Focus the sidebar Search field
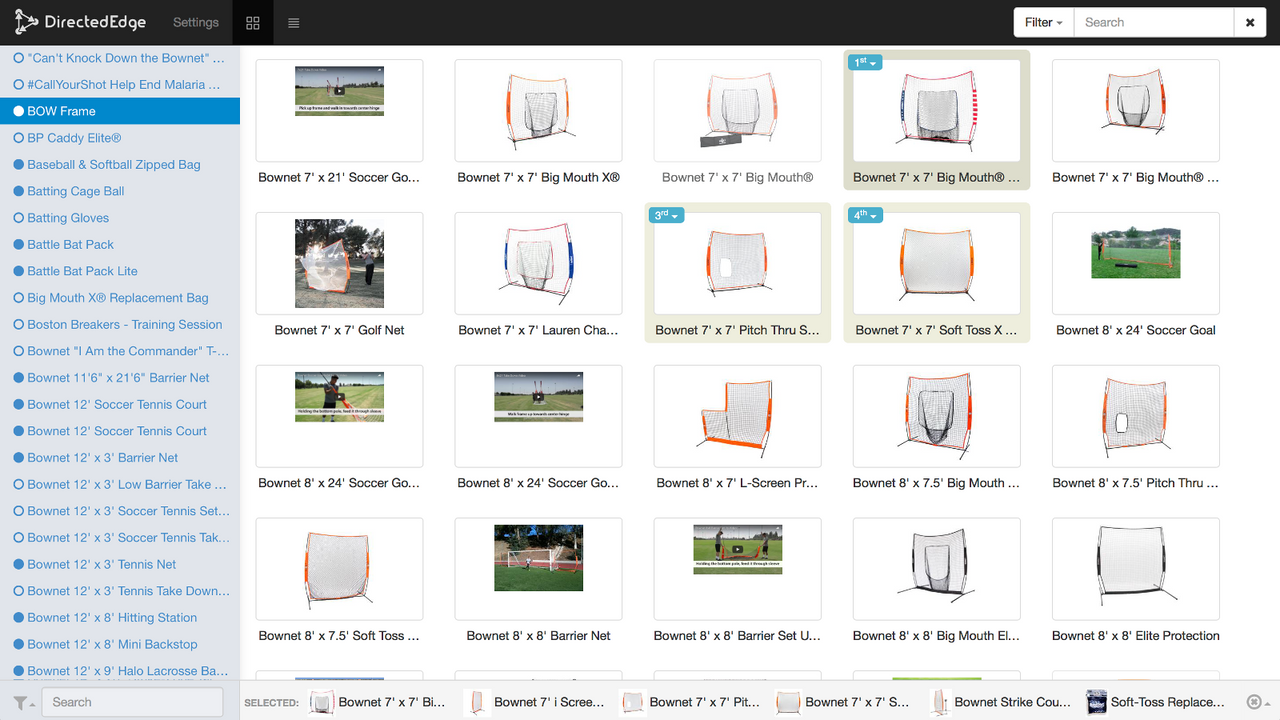Image resolution: width=1280 pixels, height=720 pixels. point(133,702)
